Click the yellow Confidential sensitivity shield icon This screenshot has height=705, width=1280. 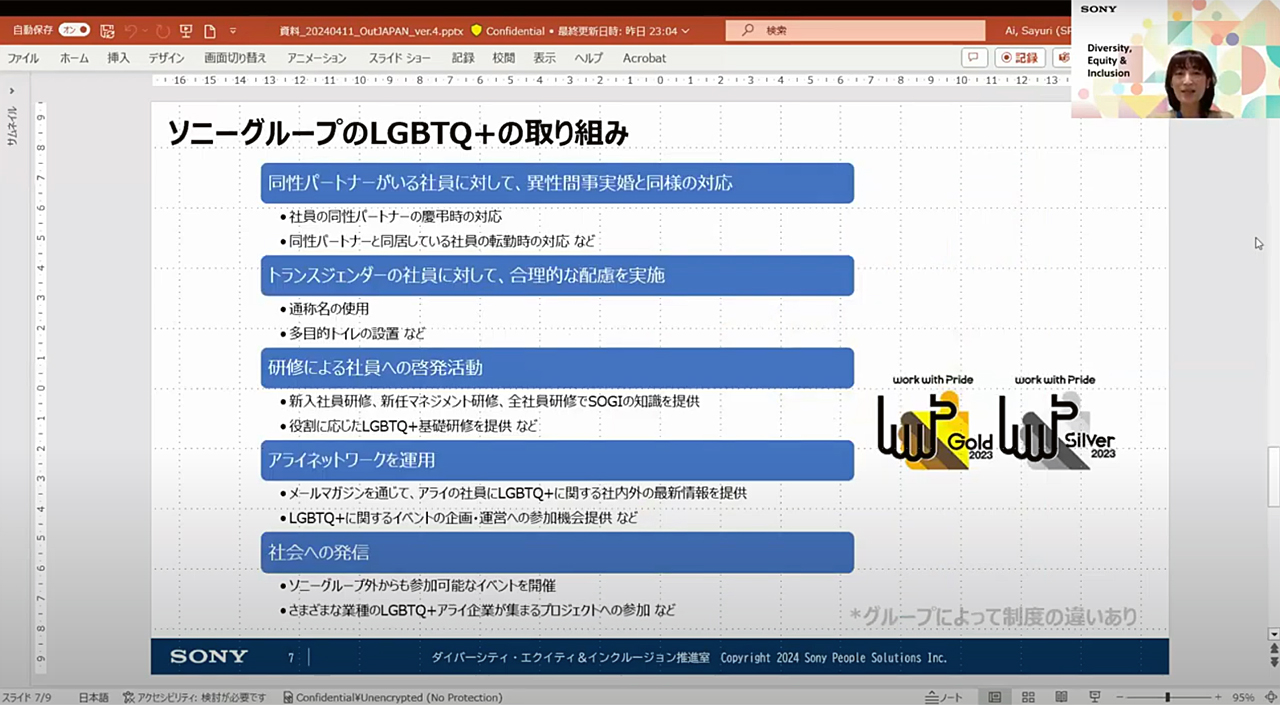(476, 31)
